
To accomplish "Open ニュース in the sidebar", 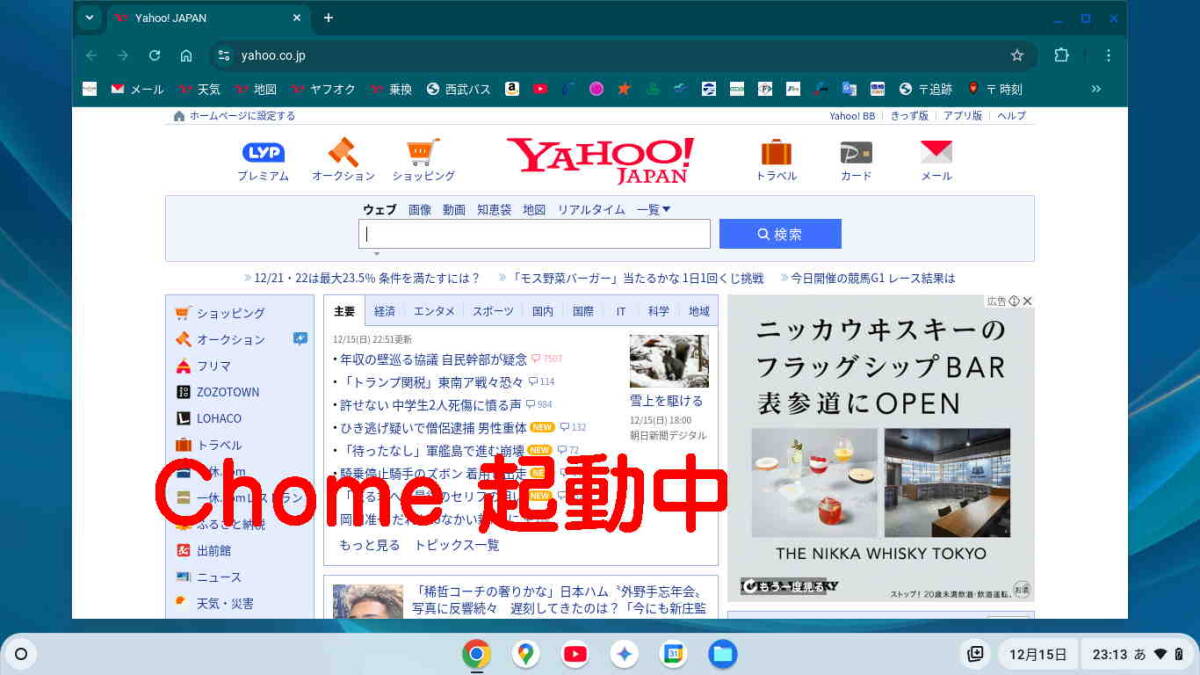I will (218, 577).
